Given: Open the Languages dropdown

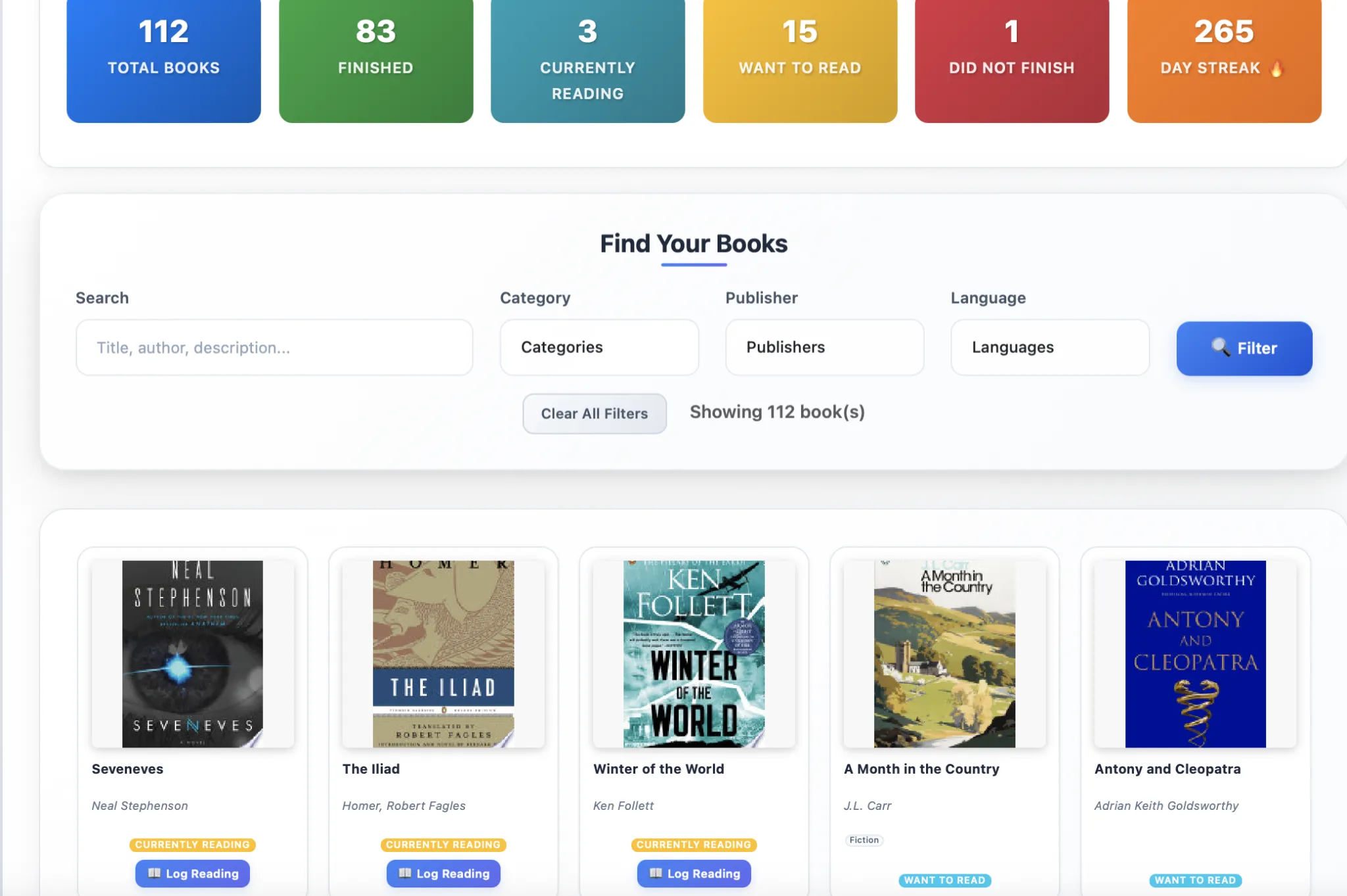Looking at the screenshot, I should point(1050,347).
